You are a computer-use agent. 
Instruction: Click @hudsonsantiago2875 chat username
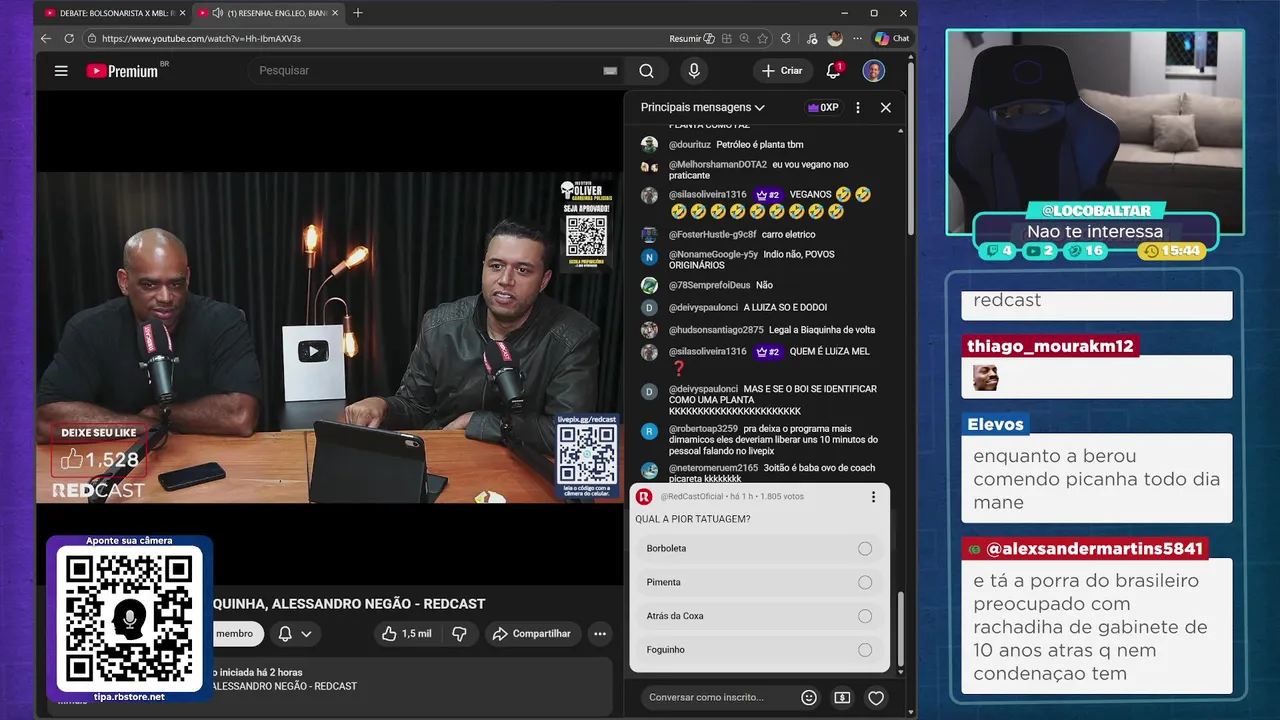[x=716, y=330]
